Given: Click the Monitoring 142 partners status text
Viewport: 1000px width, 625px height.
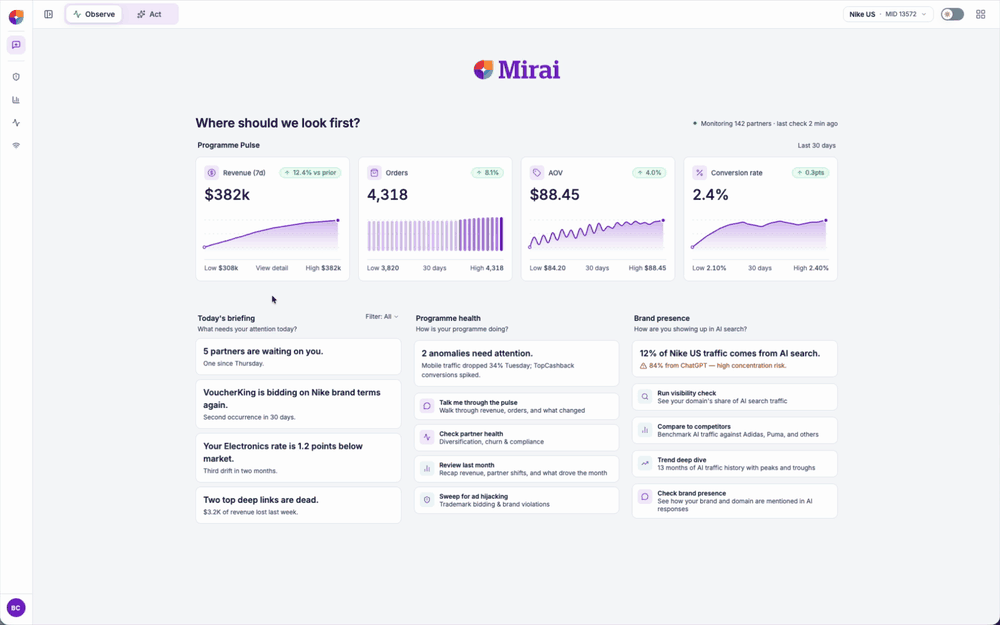Looking at the screenshot, I should [769, 124].
